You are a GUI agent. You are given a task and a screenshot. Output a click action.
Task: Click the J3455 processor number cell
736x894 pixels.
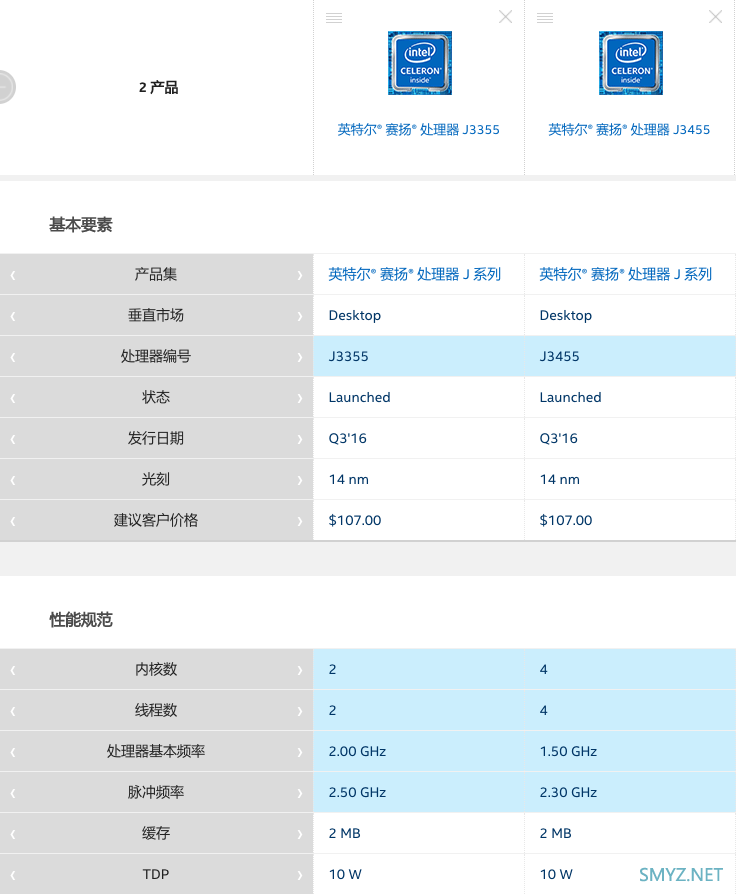tap(630, 356)
